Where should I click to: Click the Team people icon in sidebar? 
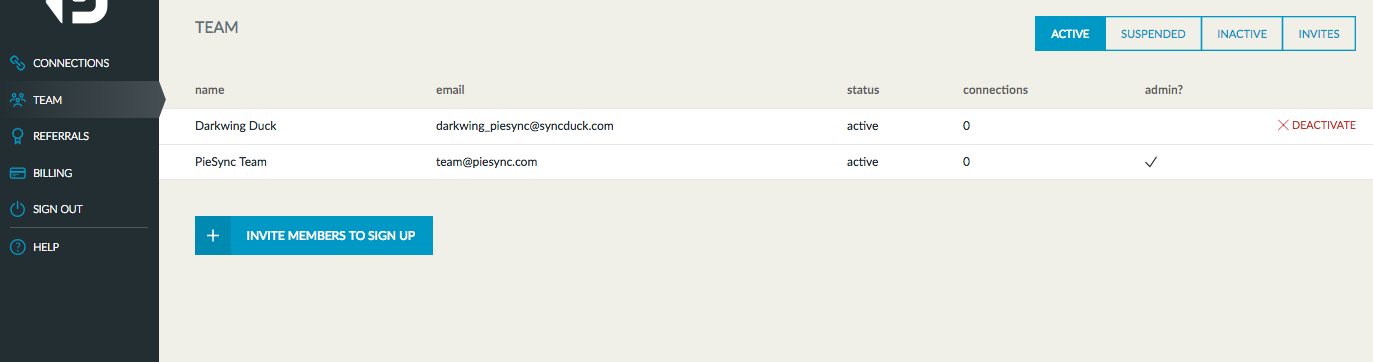coord(17,100)
